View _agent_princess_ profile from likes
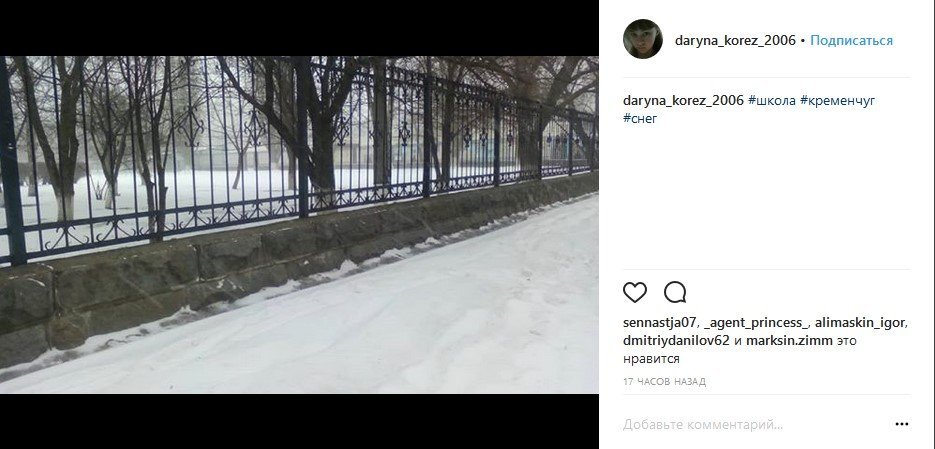The width and height of the screenshot is (935, 449). [x=756, y=323]
